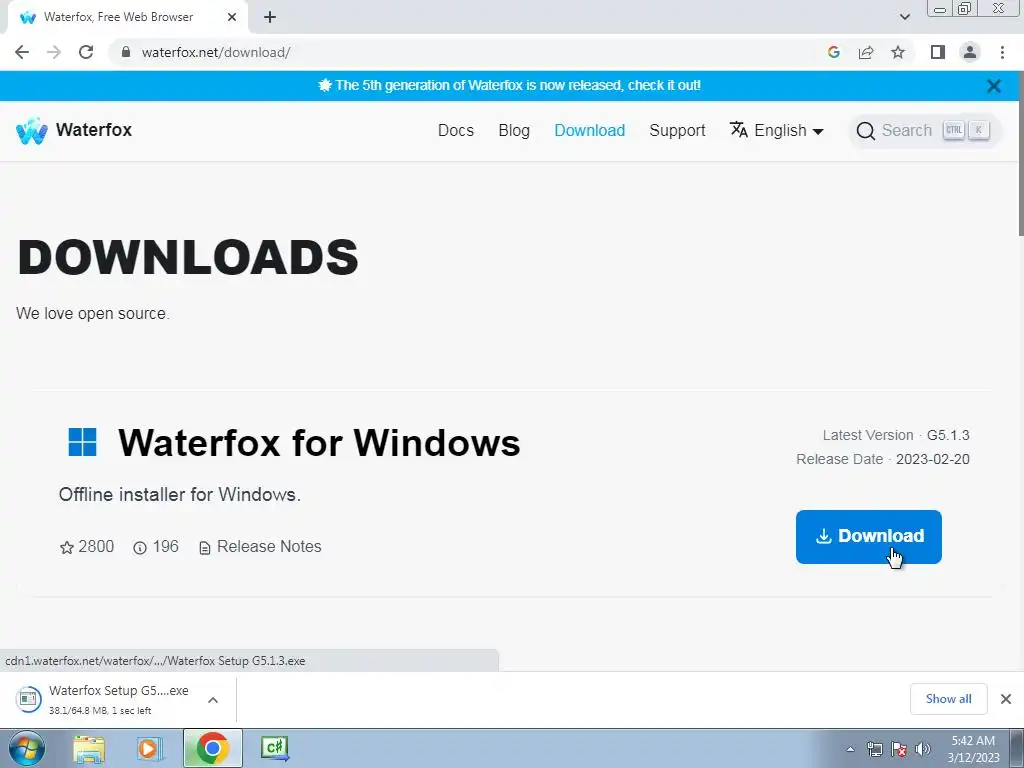1024x768 pixels.
Task: Open the Release Notes link
Action: pyautogui.click(x=260, y=547)
